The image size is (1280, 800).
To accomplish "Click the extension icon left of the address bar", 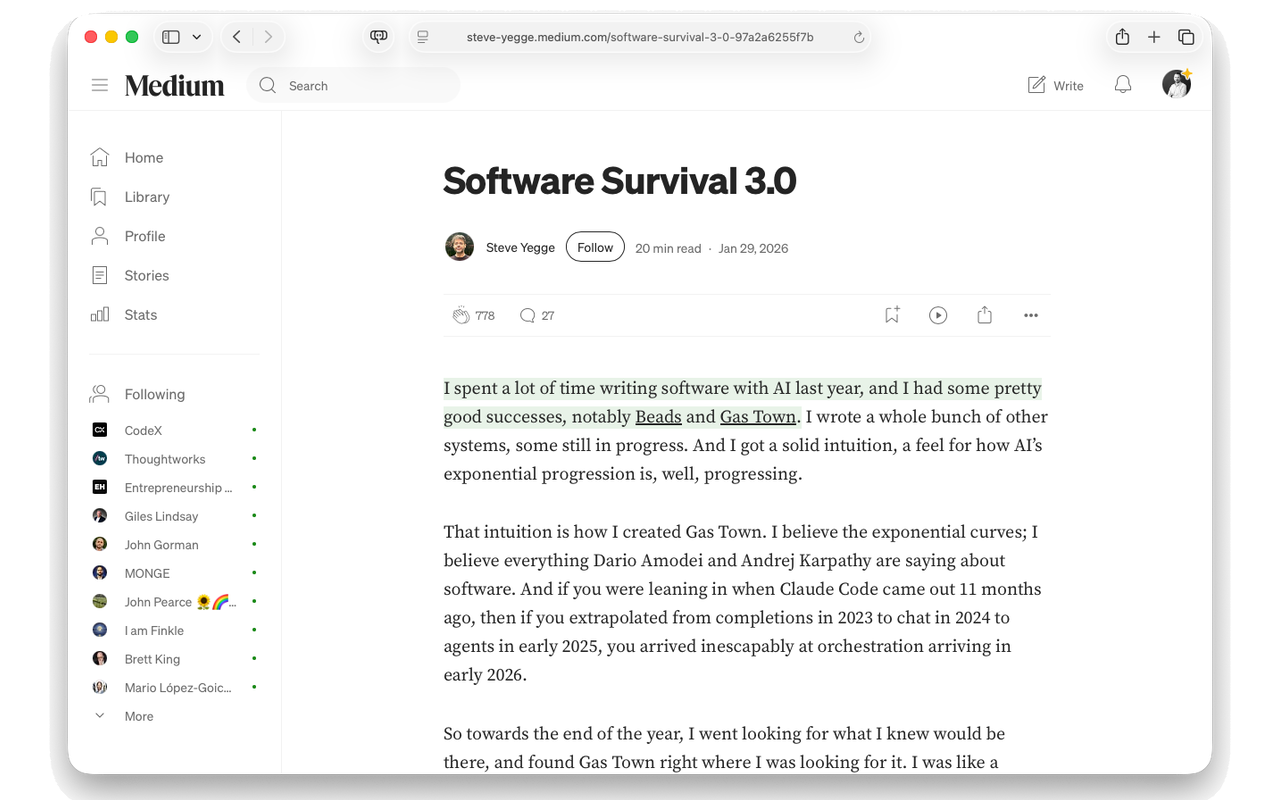I will tap(378, 37).
